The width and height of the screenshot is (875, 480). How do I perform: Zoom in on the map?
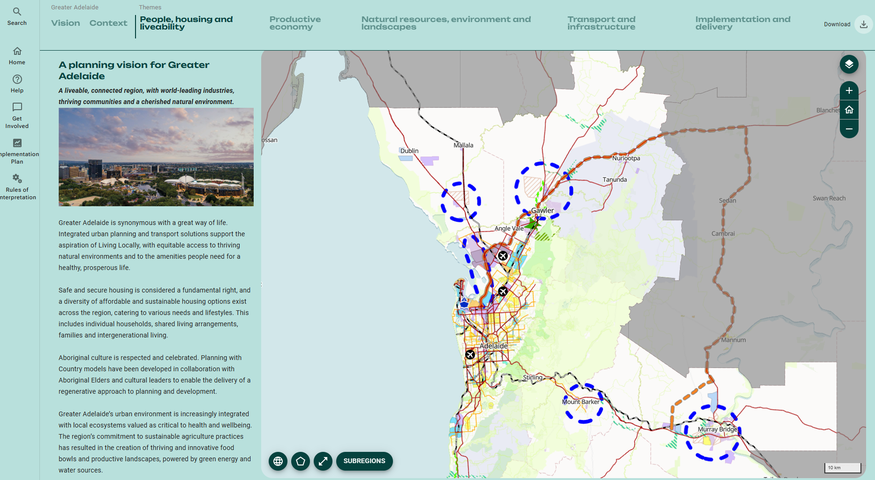tap(849, 90)
